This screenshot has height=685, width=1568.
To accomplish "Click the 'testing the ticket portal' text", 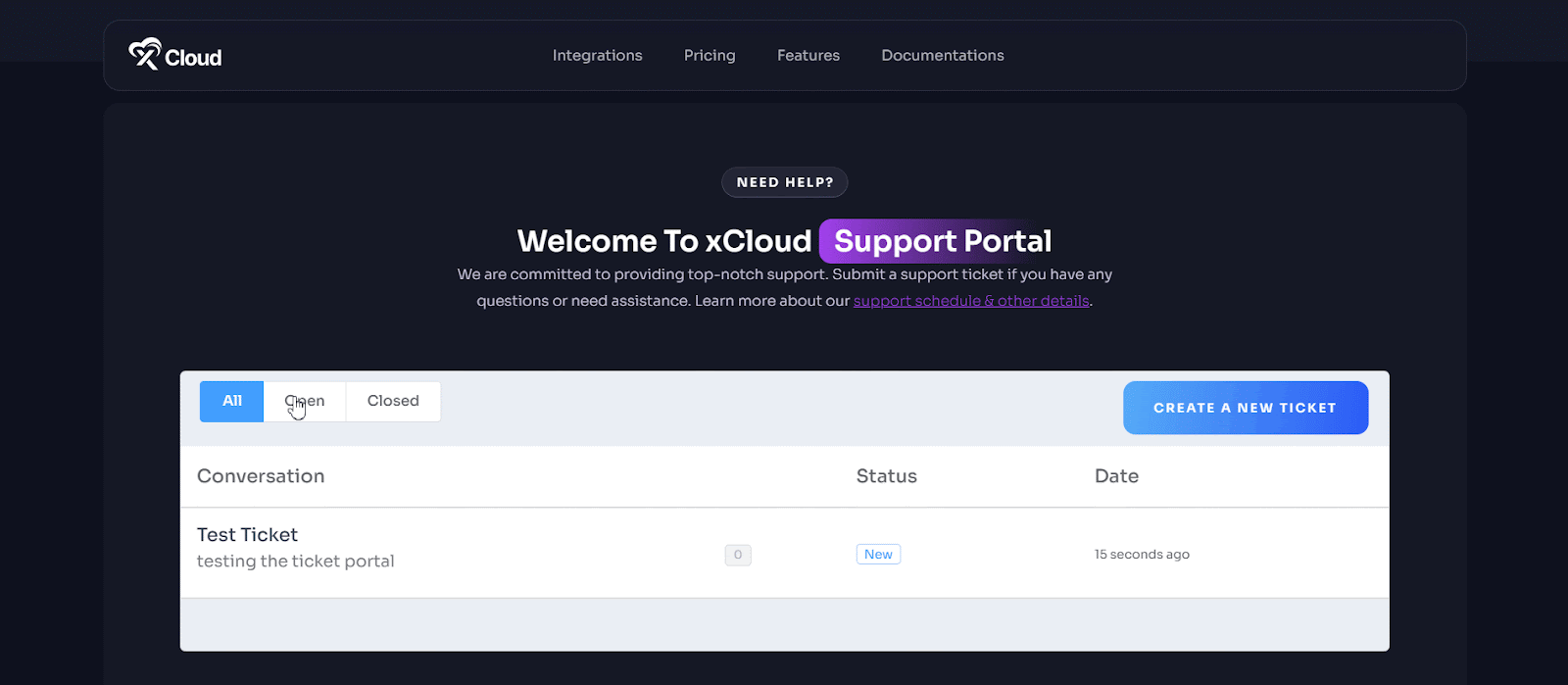I will point(296,562).
